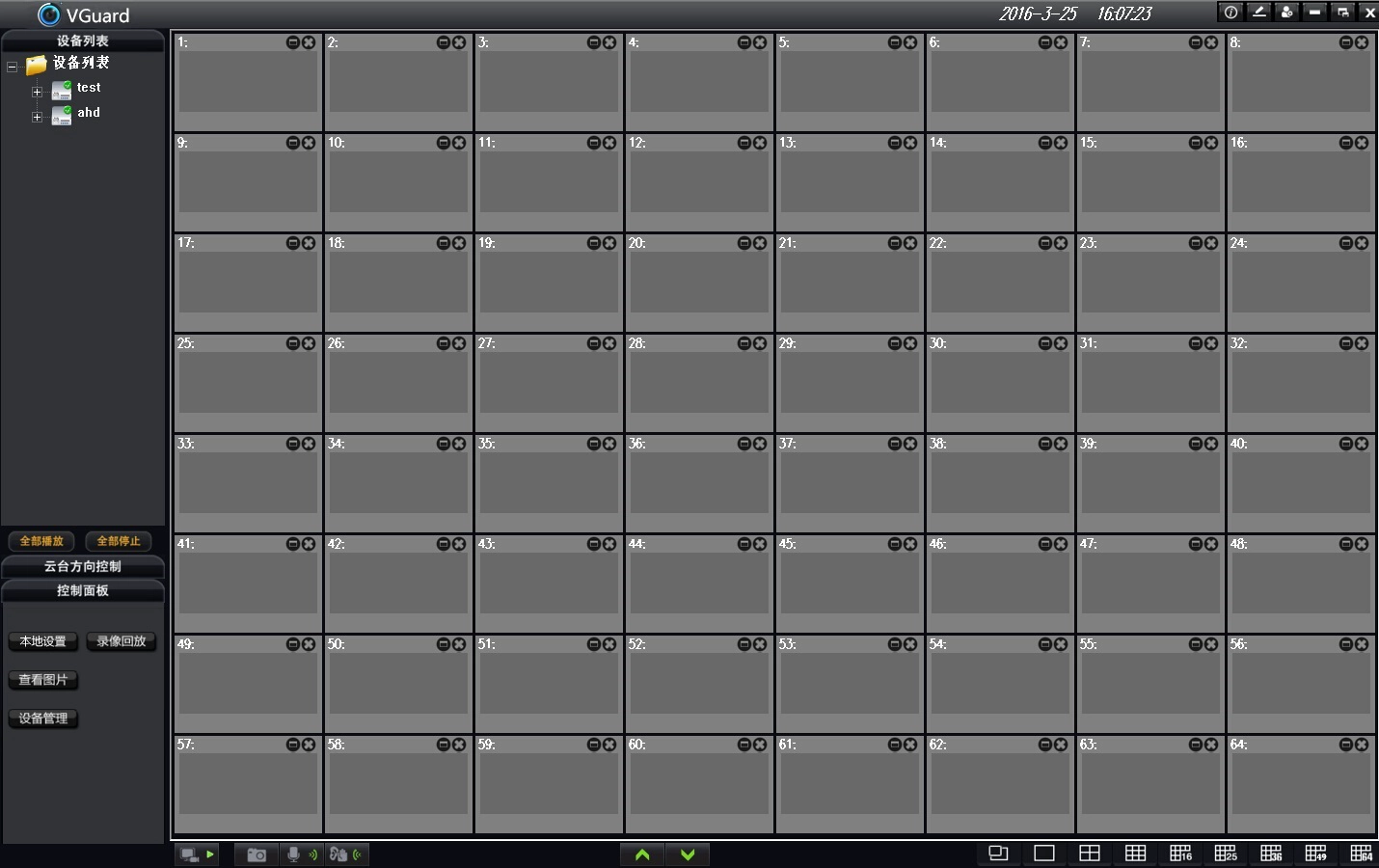Image resolution: width=1379 pixels, height=868 pixels.
Task: Take a snapshot with the camera icon
Action: [x=257, y=854]
